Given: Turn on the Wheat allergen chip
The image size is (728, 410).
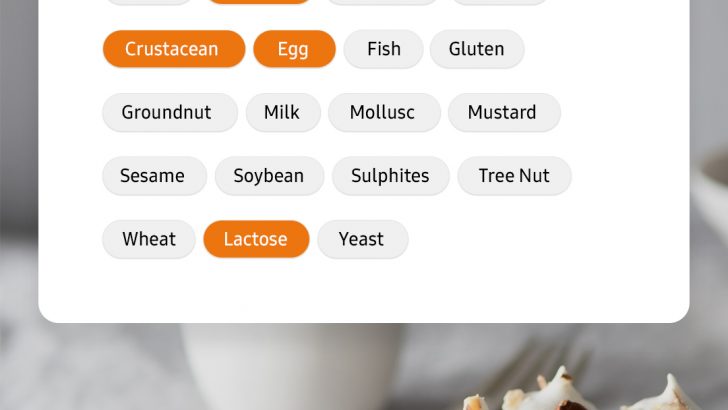Looking at the screenshot, I should click(x=148, y=239).
